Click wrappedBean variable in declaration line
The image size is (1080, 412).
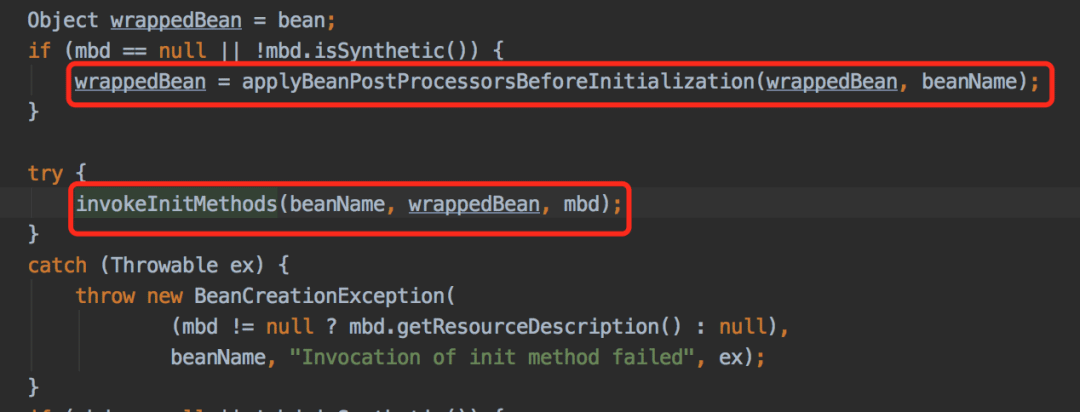[x=176, y=20]
